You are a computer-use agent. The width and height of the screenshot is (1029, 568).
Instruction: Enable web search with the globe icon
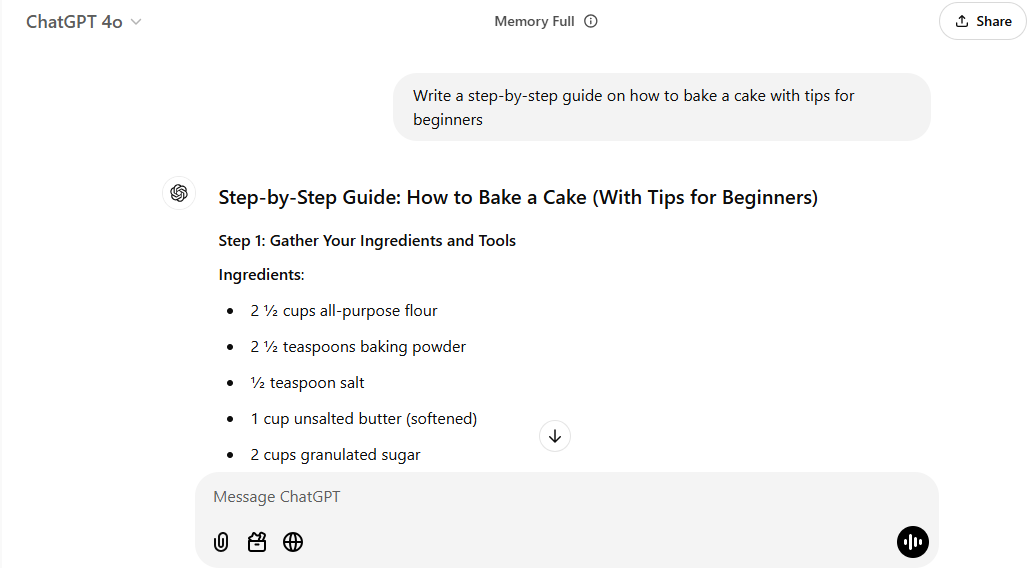click(x=293, y=542)
